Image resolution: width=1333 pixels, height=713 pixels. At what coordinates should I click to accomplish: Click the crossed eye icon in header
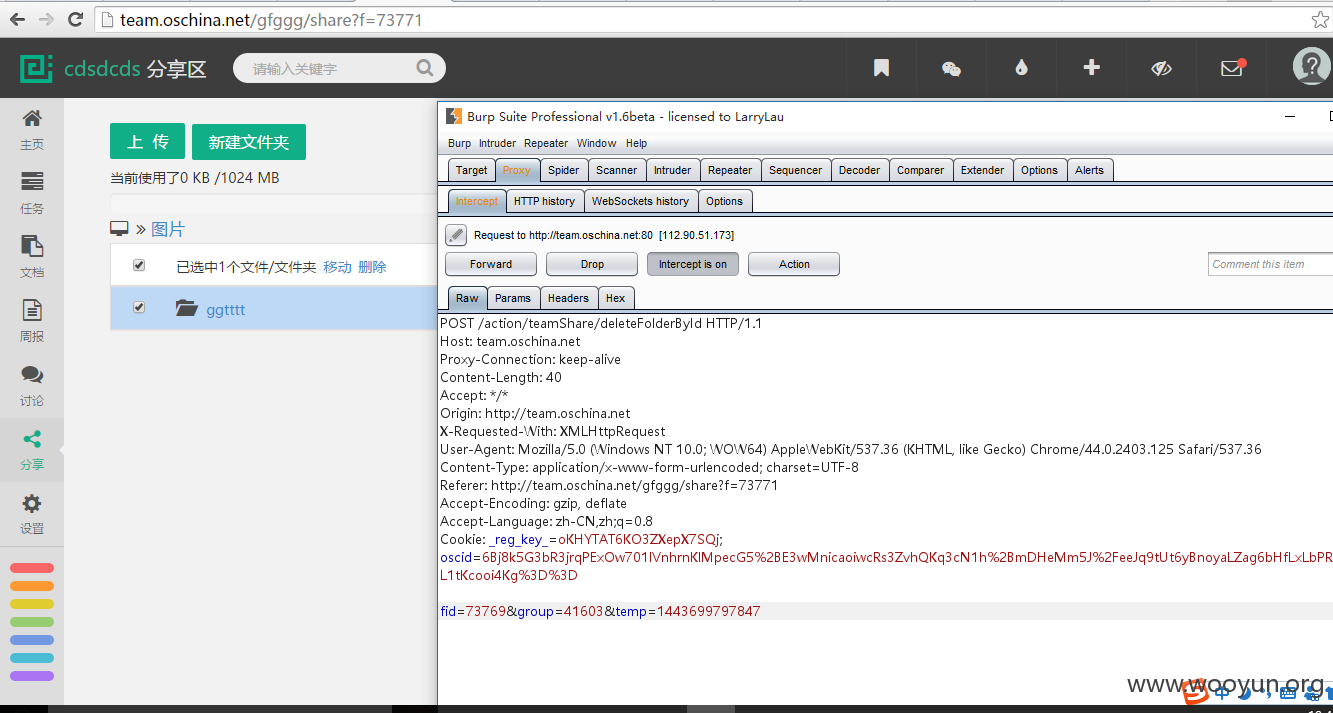coord(1161,68)
